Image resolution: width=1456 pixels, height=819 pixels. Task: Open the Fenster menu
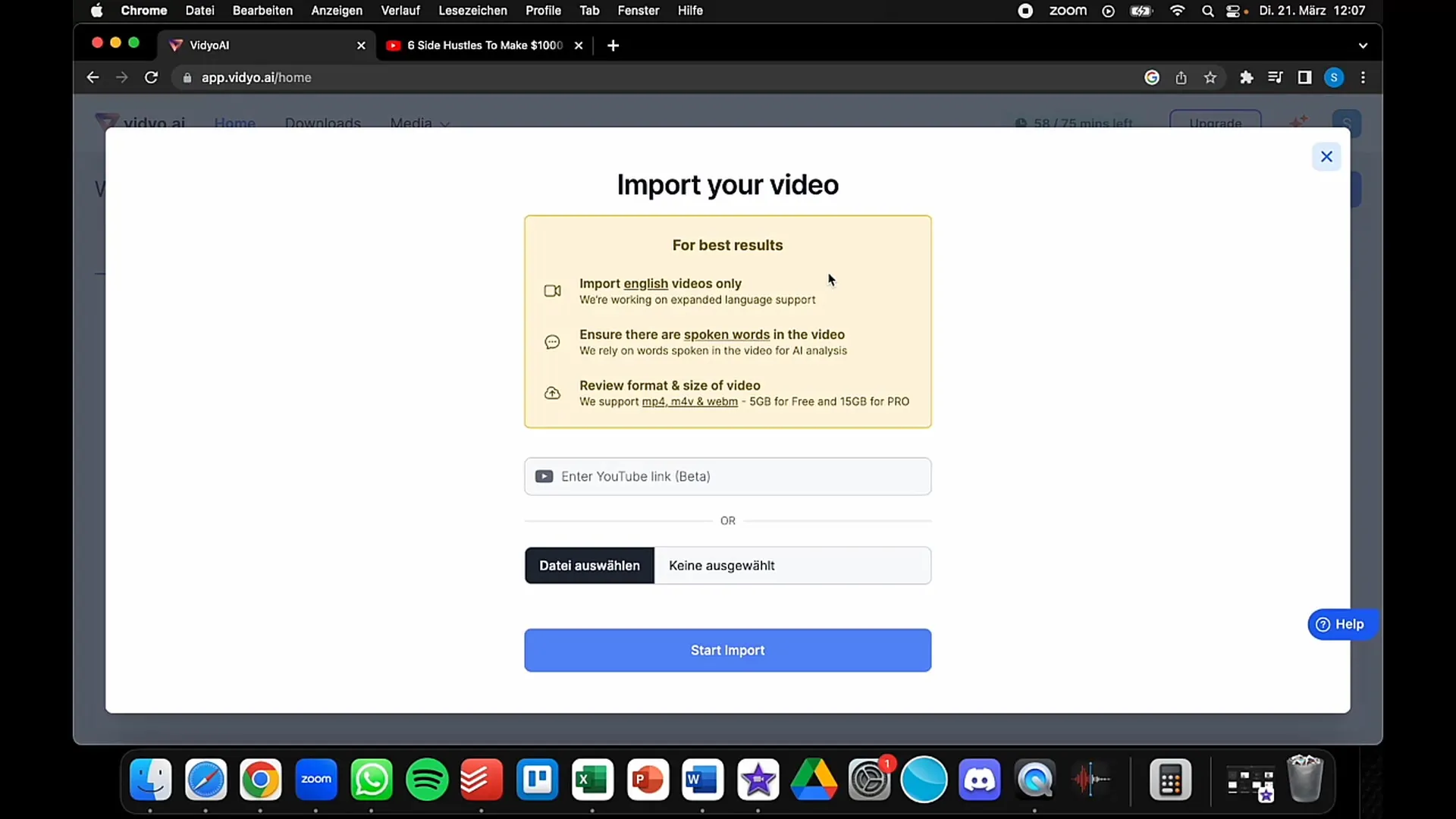tap(639, 11)
